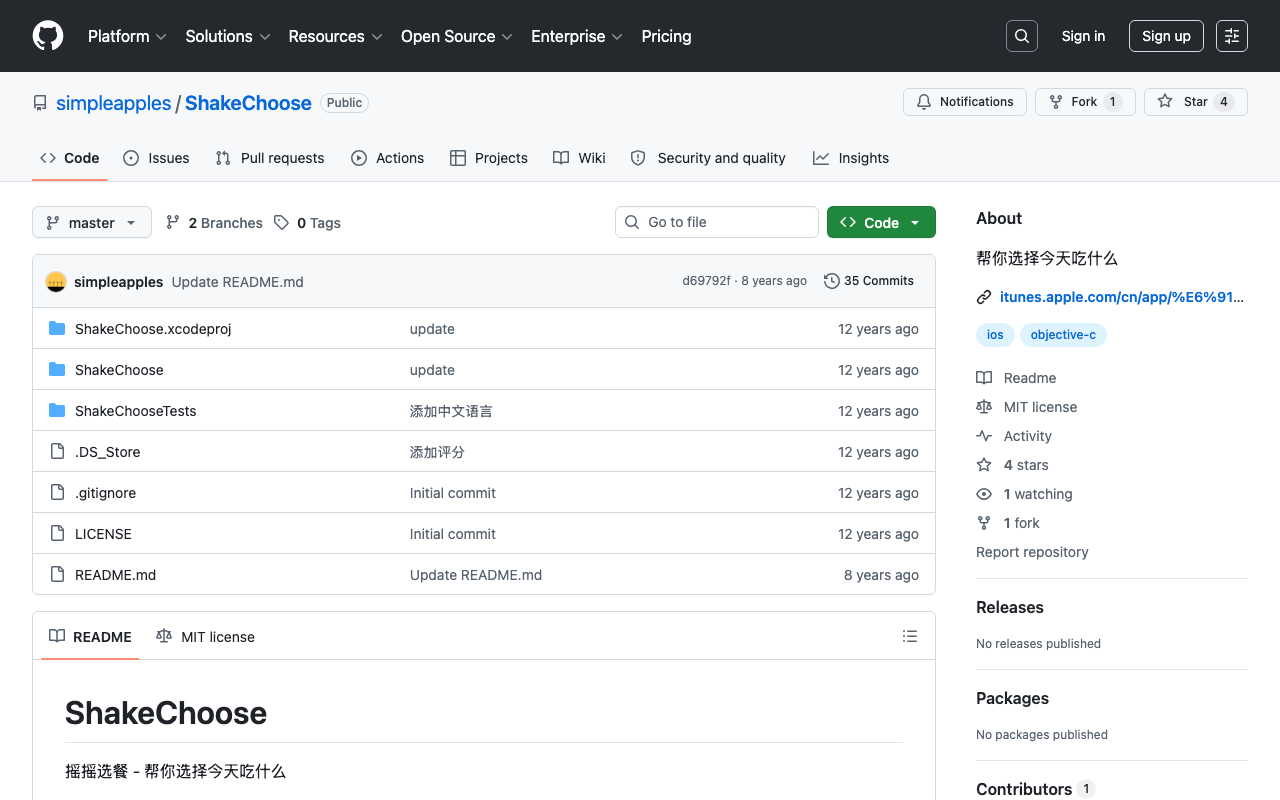The height and width of the screenshot is (800, 1280).
Task: Open the Insights tab
Action: point(851,158)
